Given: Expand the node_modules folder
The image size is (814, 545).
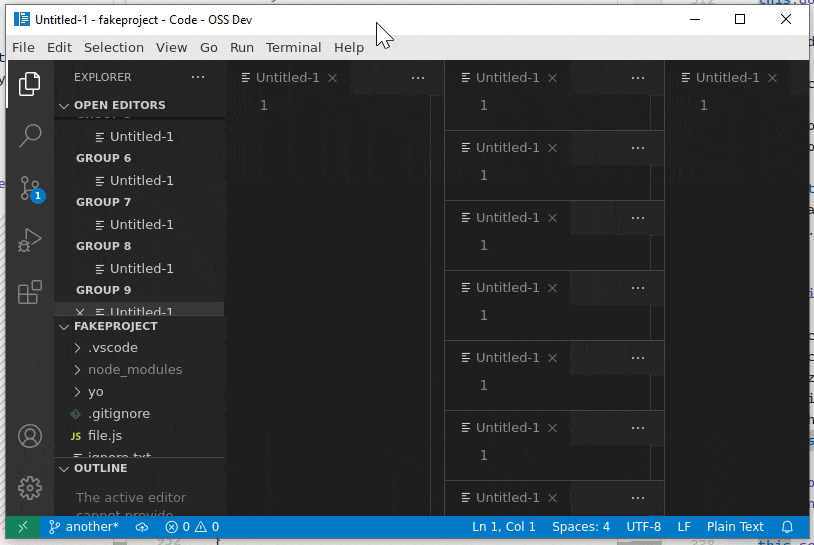Looking at the screenshot, I should pos(134,369).
